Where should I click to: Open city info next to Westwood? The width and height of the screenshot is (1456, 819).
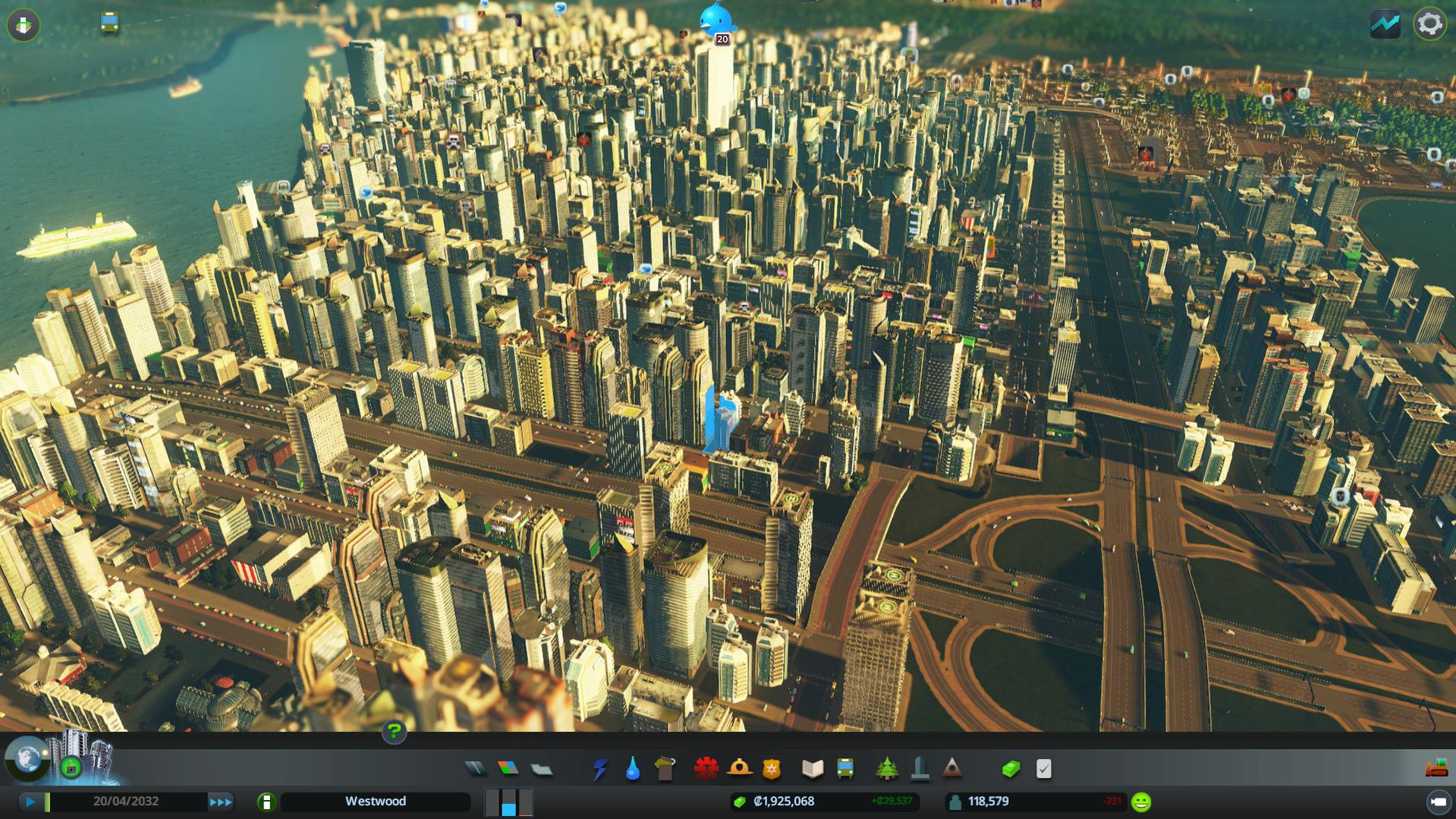(266, 802)
